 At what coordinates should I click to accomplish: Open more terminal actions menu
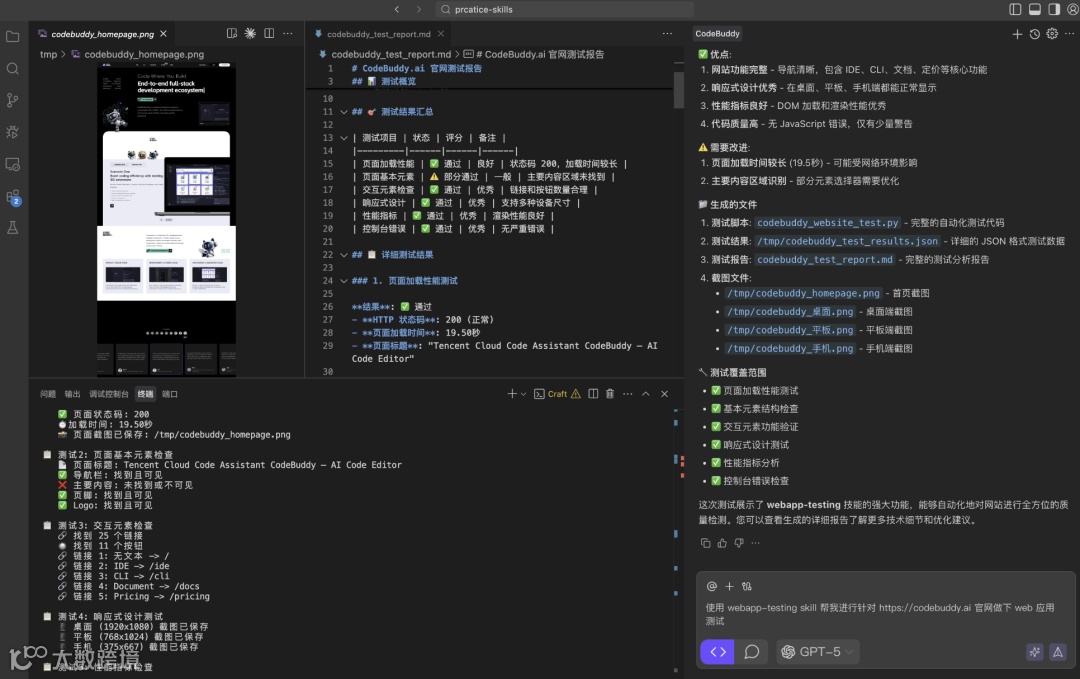627,394
